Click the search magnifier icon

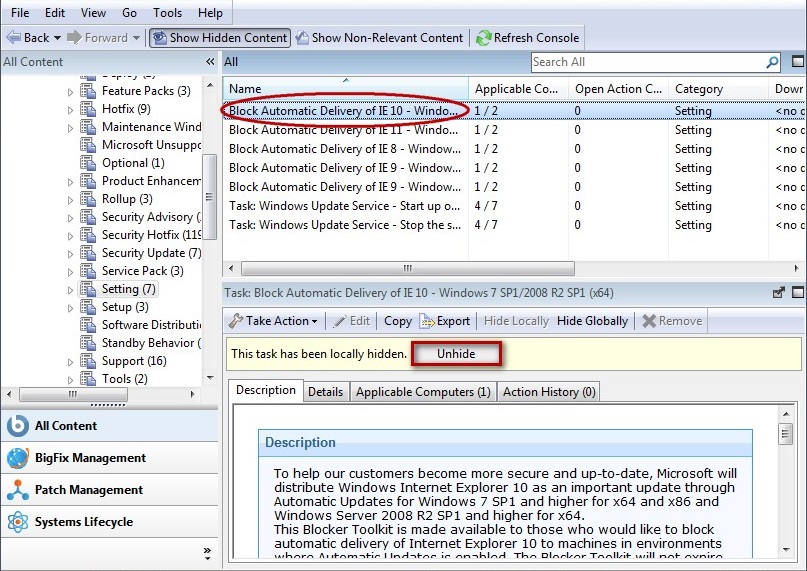772,62
